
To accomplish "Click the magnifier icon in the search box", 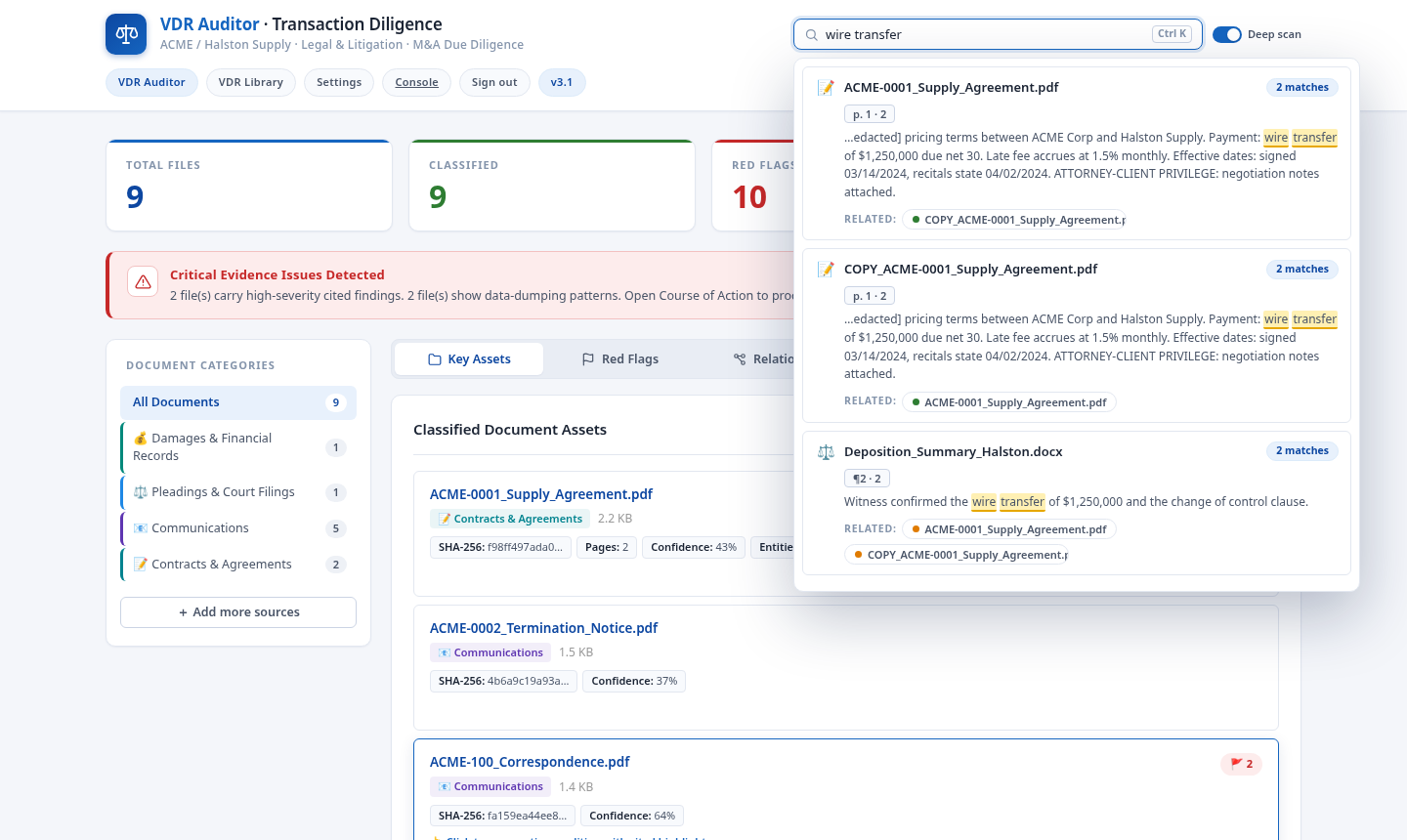I will click(812, 34).
